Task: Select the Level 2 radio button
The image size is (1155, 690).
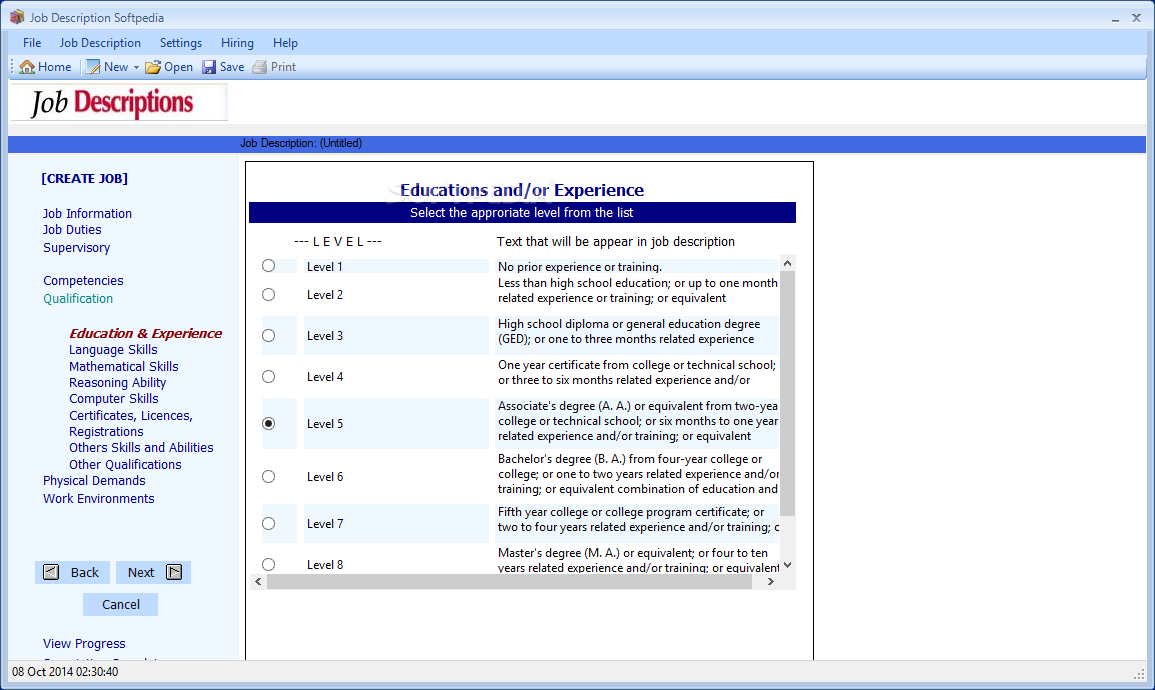Action: point(269,295)
